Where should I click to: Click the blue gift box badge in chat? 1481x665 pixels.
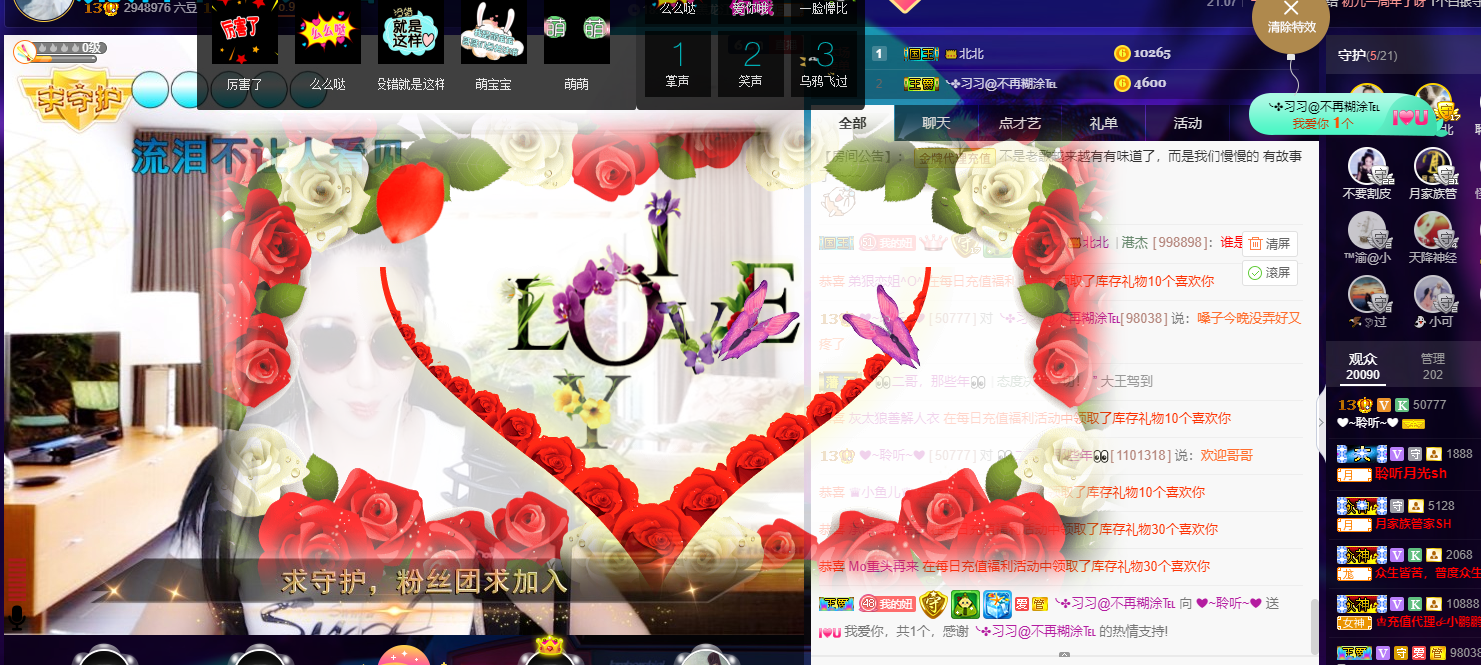(x=997, y=604)
